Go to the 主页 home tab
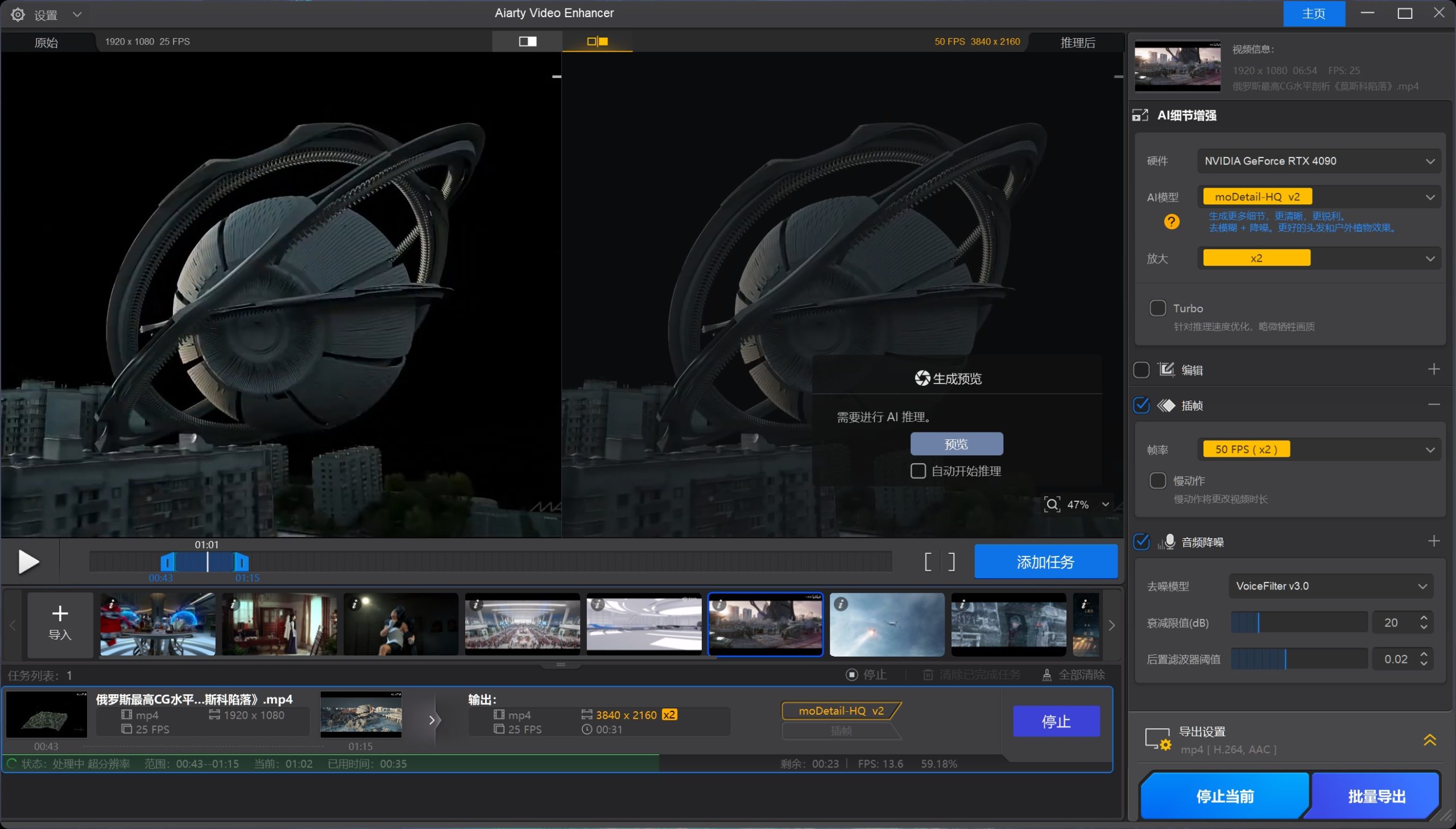The height and width of the screenshot is (829, 1456). click(x=1314, y=14)
